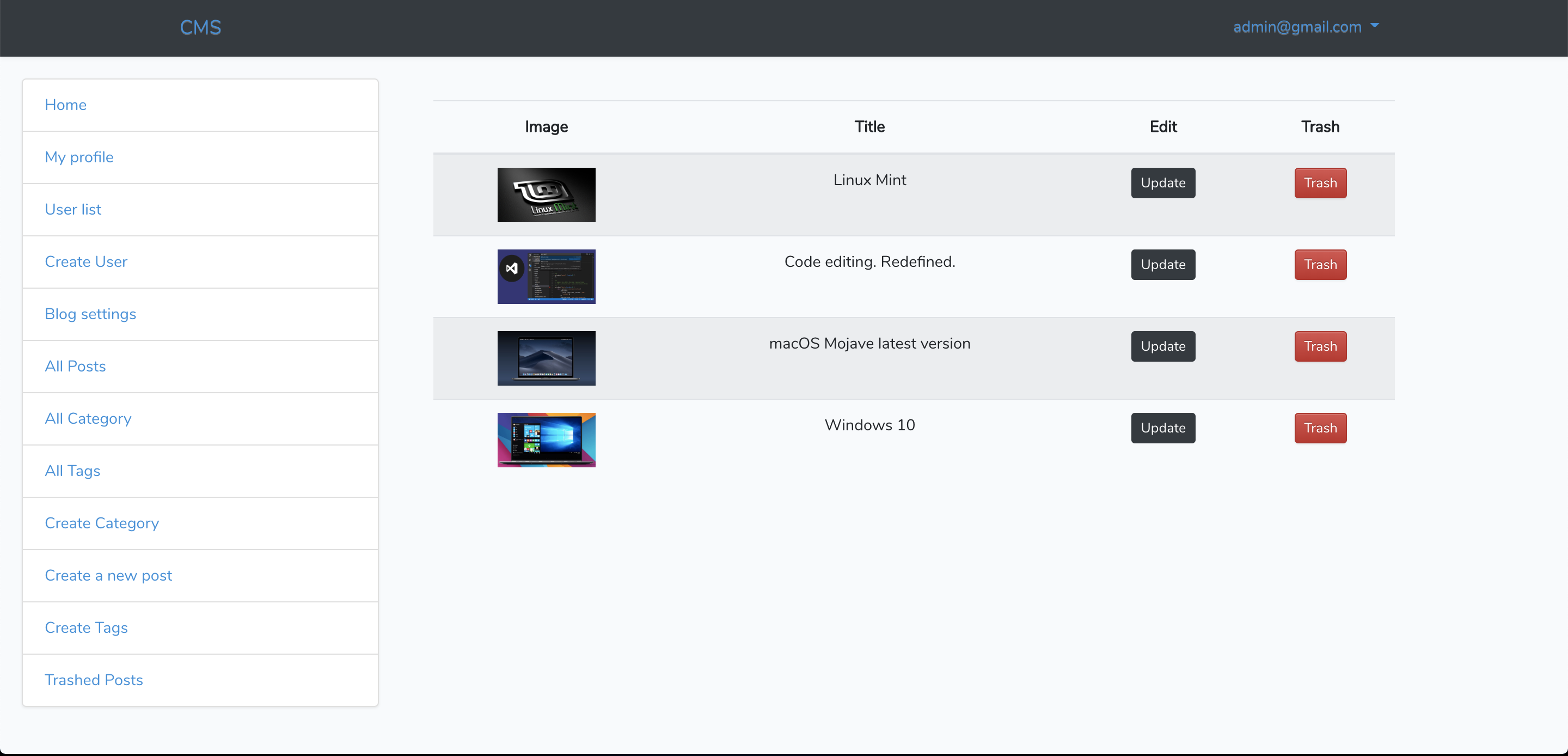Update the Windows 10 post
This screenshot has height=756, width=1568.
[1162, 428]
